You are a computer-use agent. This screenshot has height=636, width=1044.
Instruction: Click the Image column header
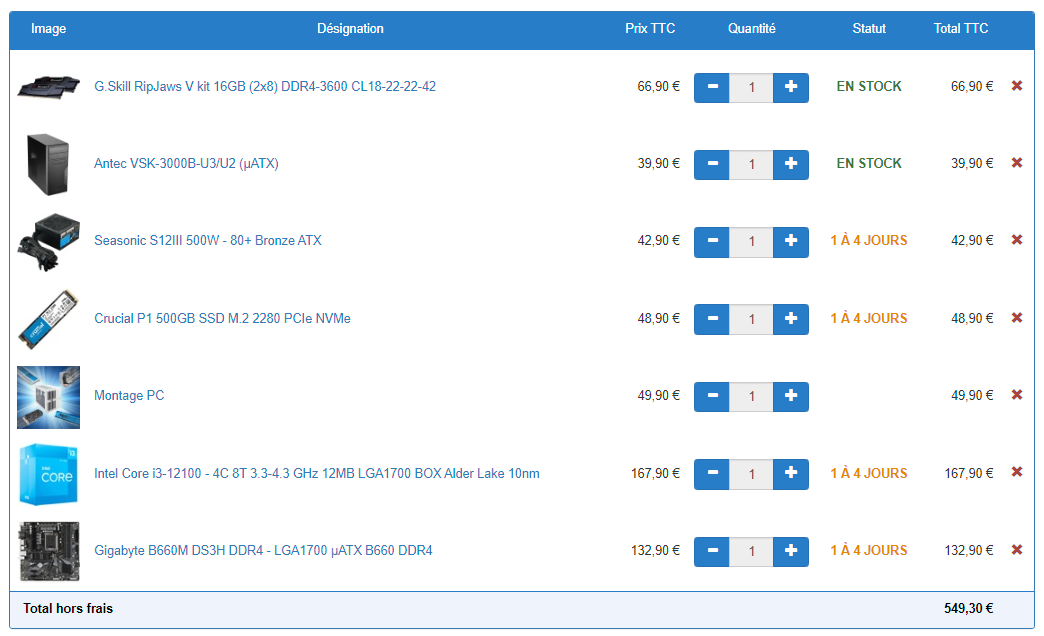[x=48, y=29]
